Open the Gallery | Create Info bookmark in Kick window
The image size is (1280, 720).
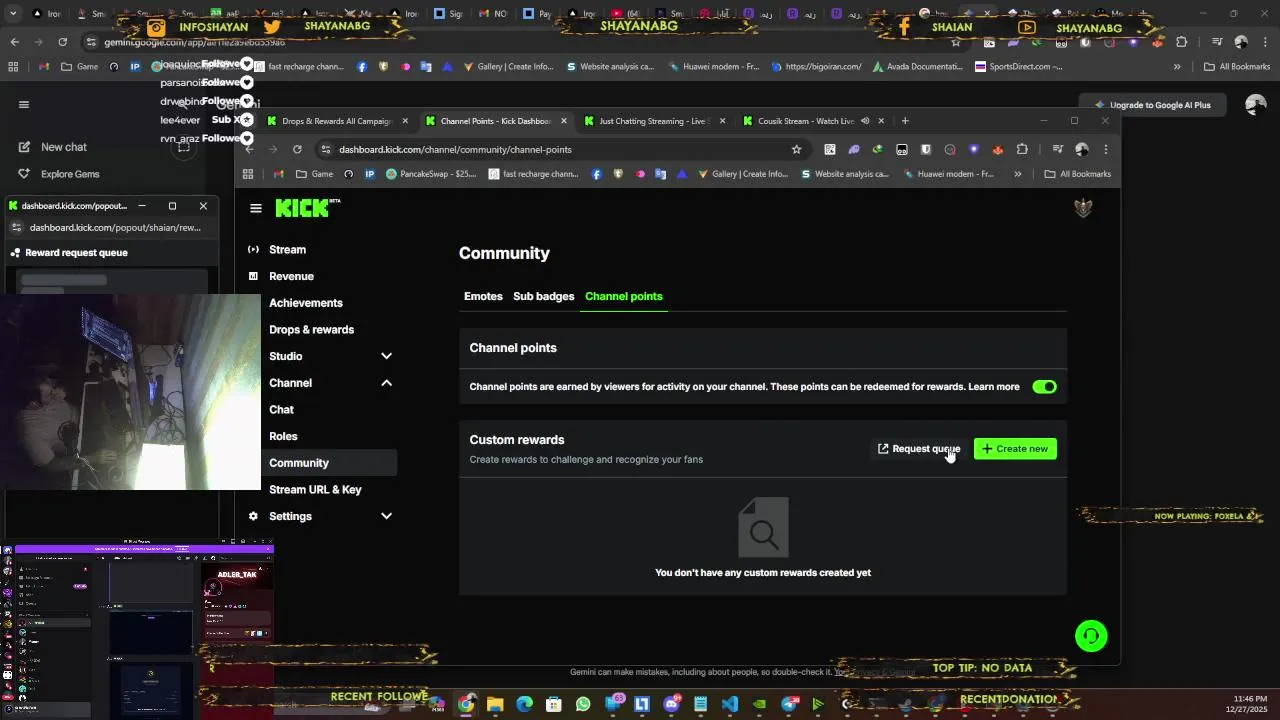pos(742,174)
